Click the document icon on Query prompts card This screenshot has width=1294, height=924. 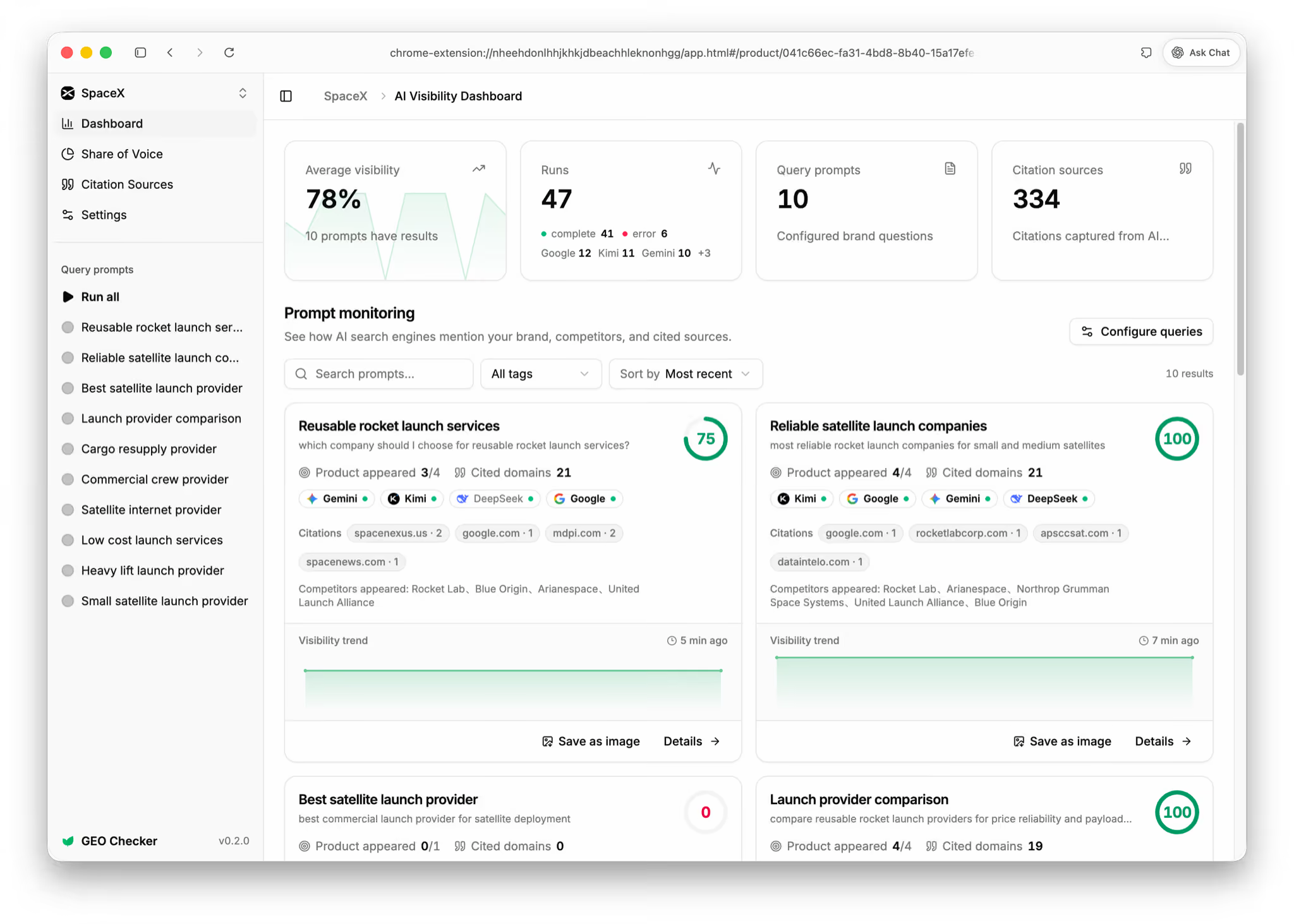click(950, 169)
